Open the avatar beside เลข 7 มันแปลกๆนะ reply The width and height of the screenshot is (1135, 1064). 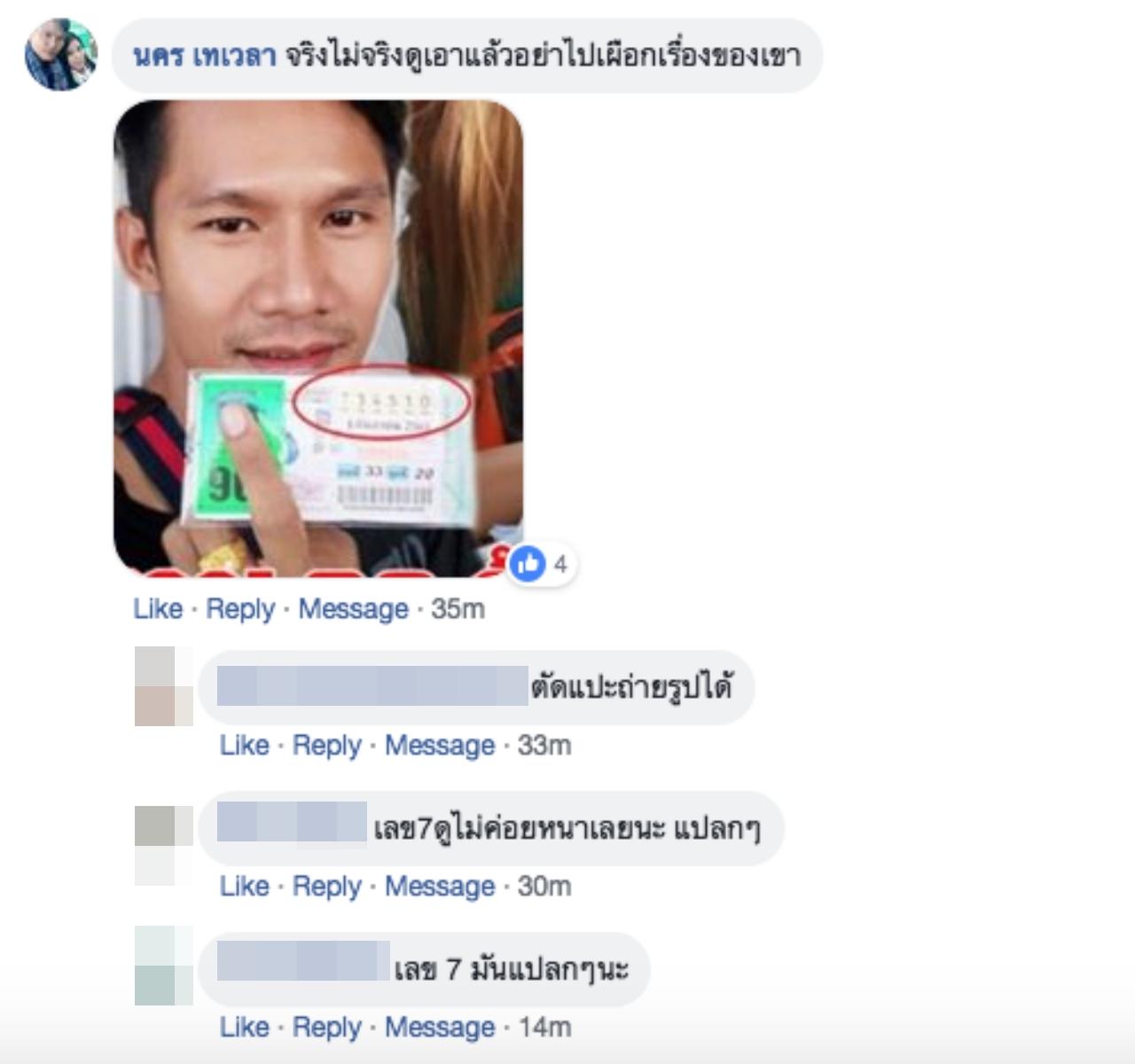pos(164,966)
